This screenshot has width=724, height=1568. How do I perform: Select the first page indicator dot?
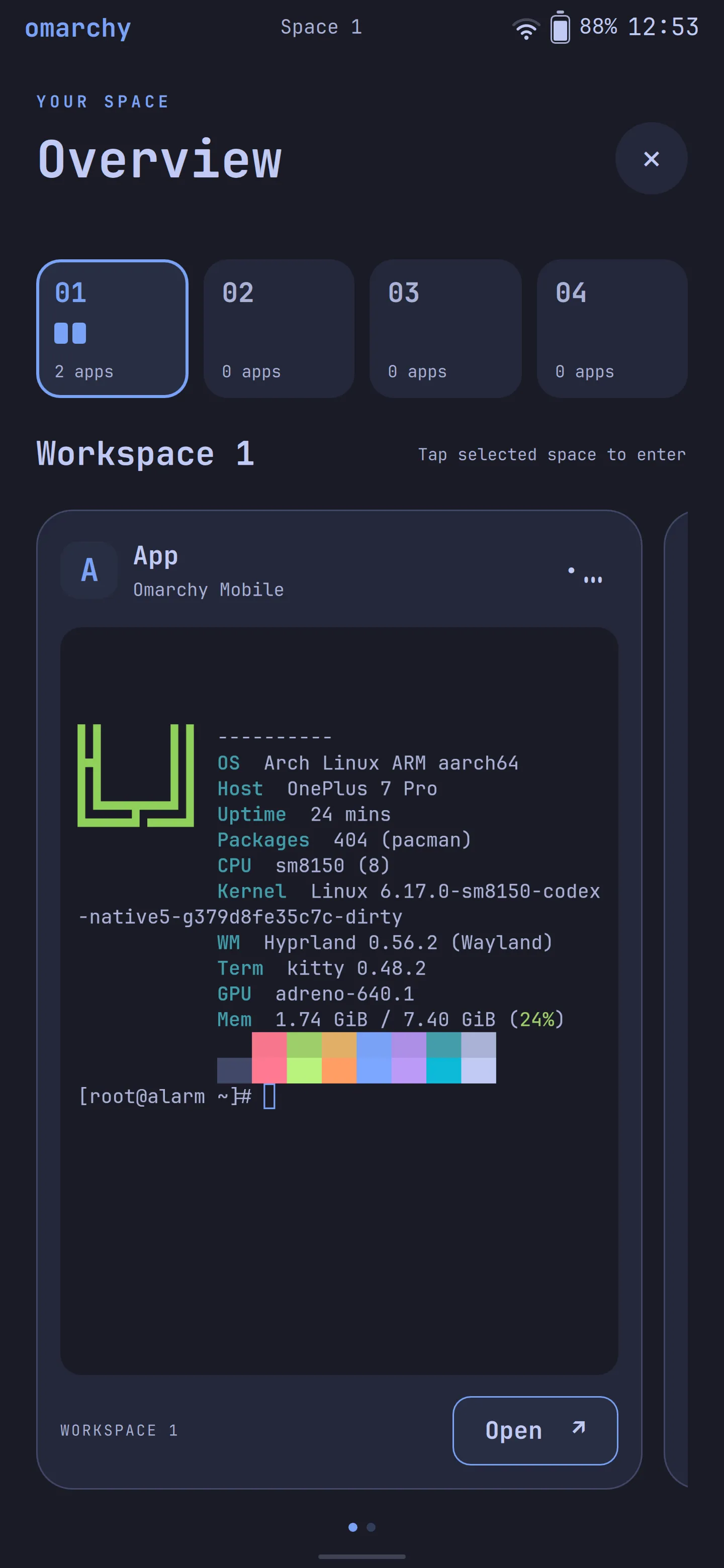[x=352, y=1527]
